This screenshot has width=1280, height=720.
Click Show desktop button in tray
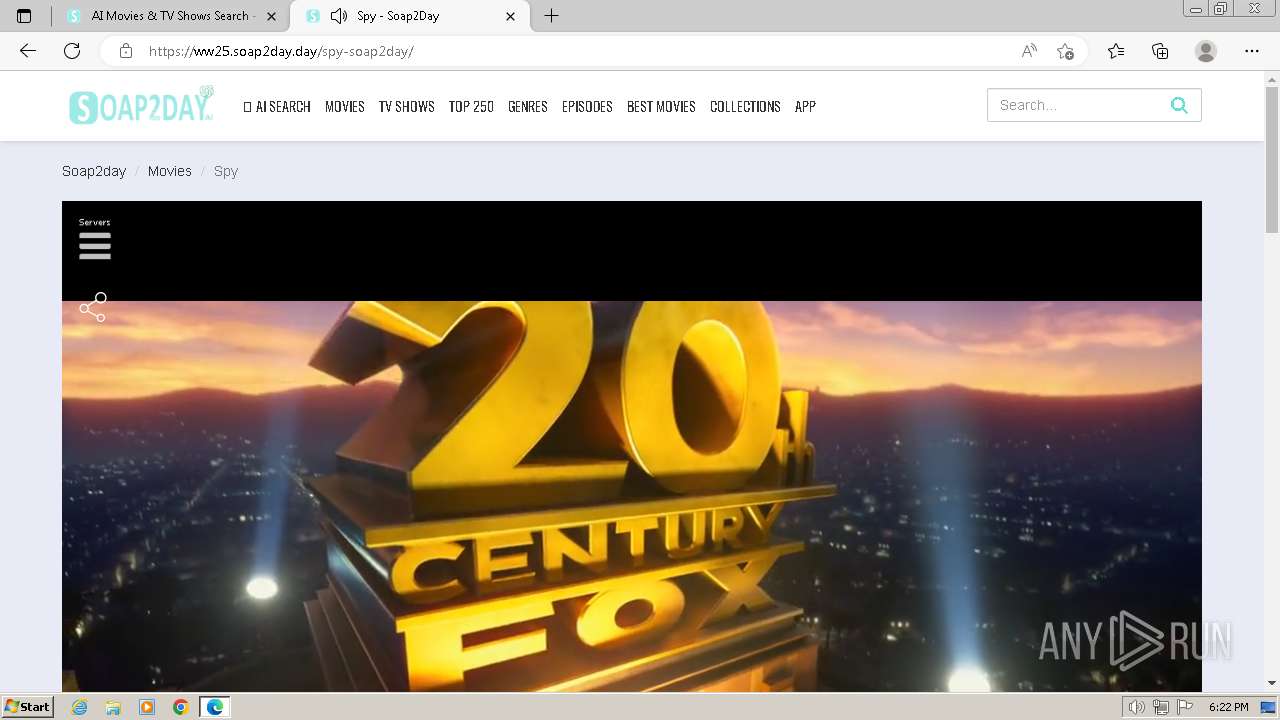coord(1268,707)
